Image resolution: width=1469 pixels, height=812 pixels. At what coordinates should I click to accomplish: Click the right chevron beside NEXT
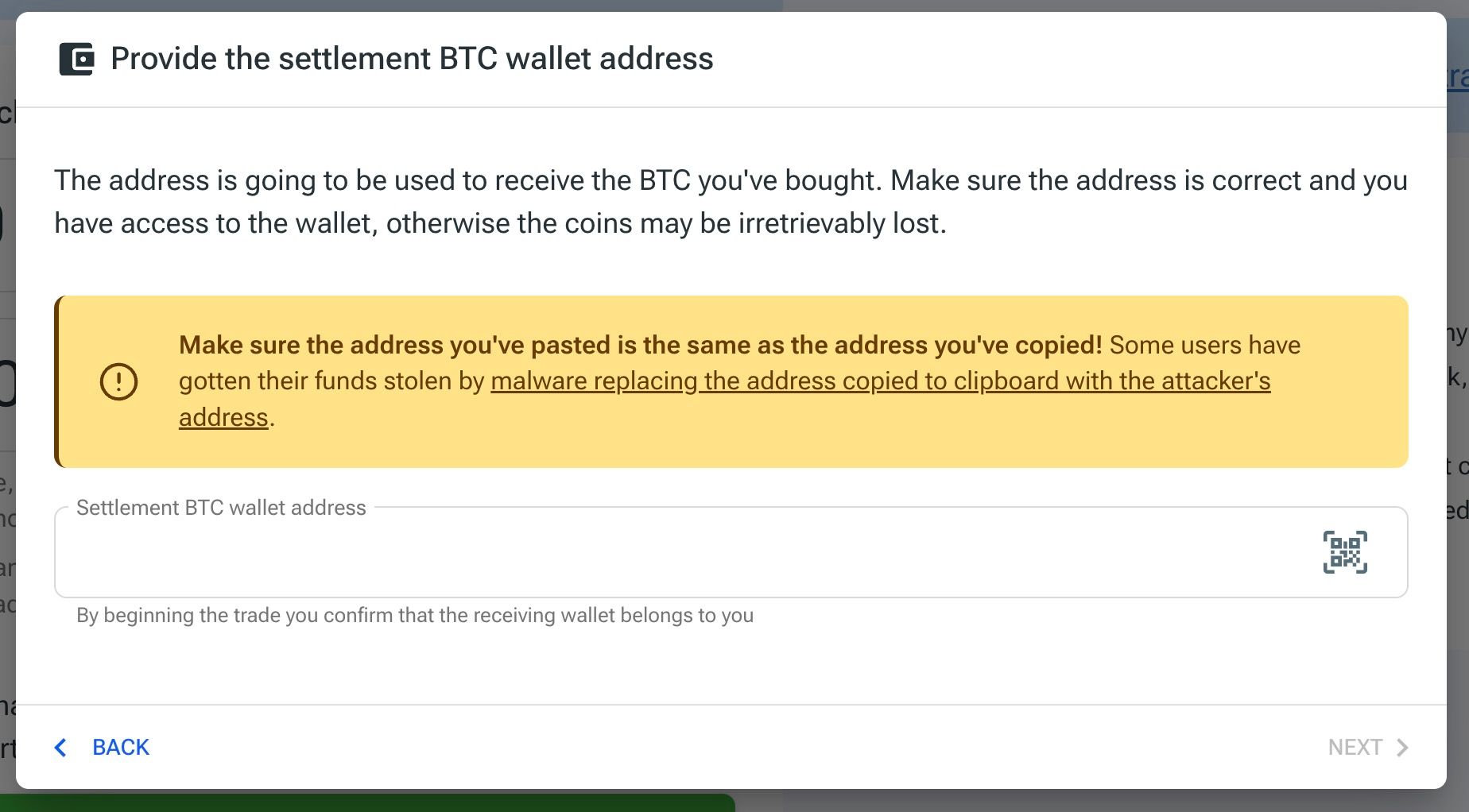(x=1402, y=748)
